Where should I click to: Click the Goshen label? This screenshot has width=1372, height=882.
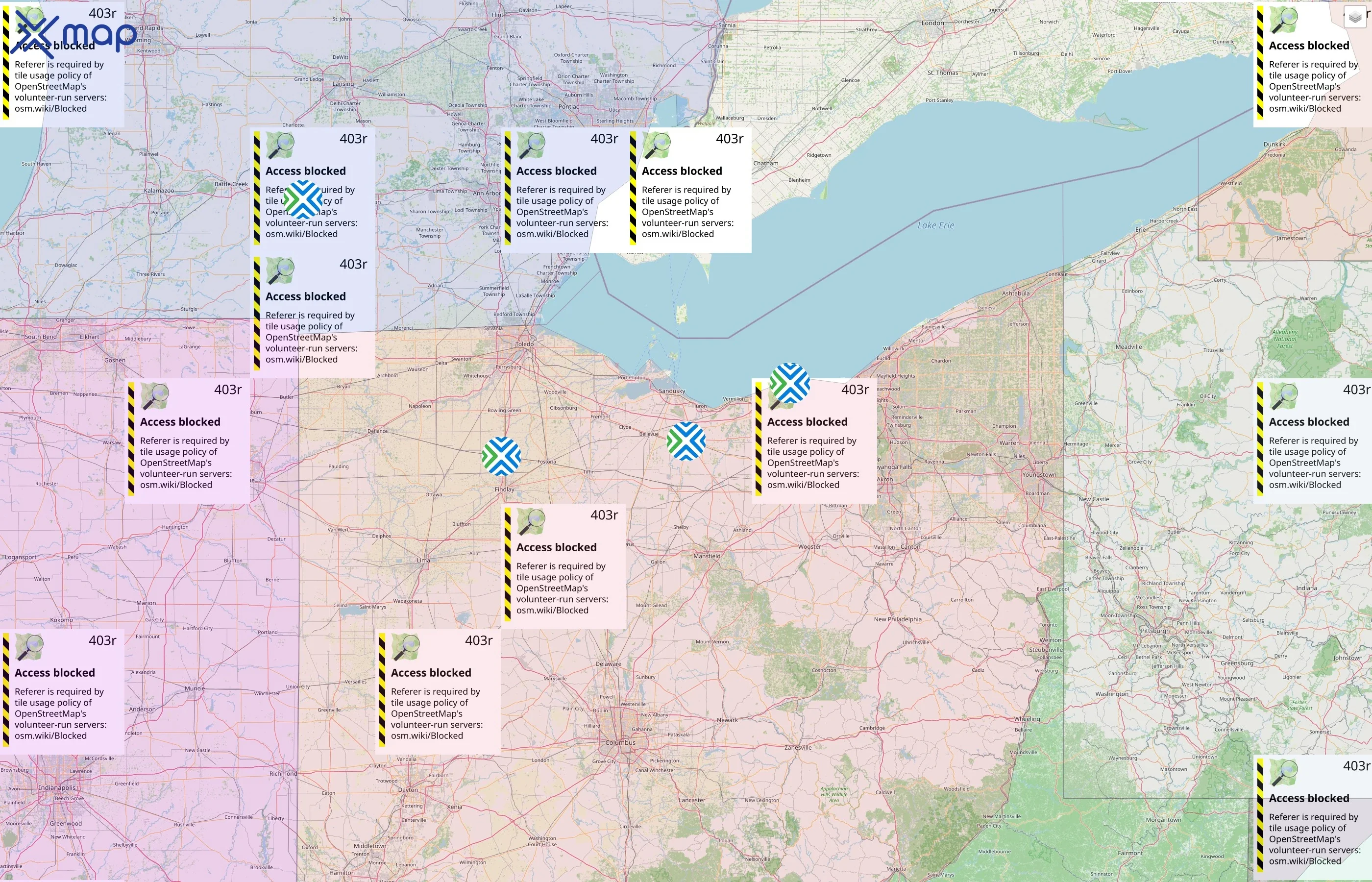(115, 360)
